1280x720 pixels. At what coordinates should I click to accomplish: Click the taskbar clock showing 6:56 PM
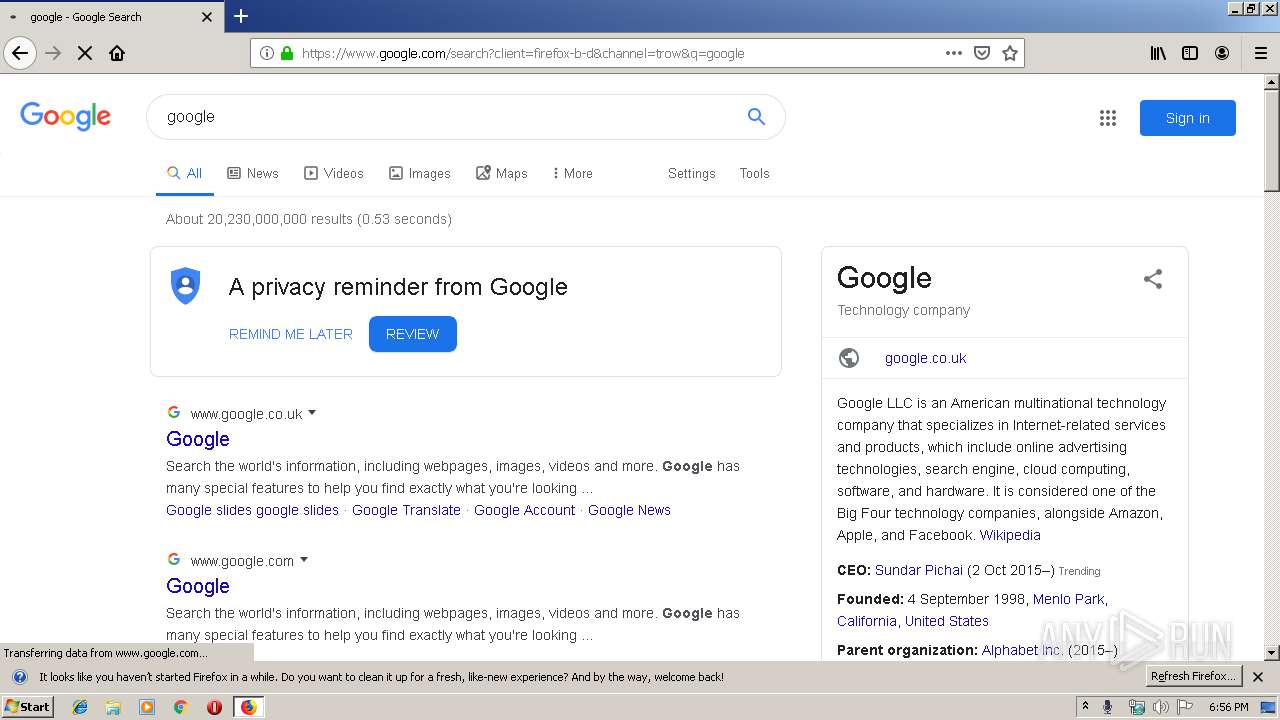1228,707
